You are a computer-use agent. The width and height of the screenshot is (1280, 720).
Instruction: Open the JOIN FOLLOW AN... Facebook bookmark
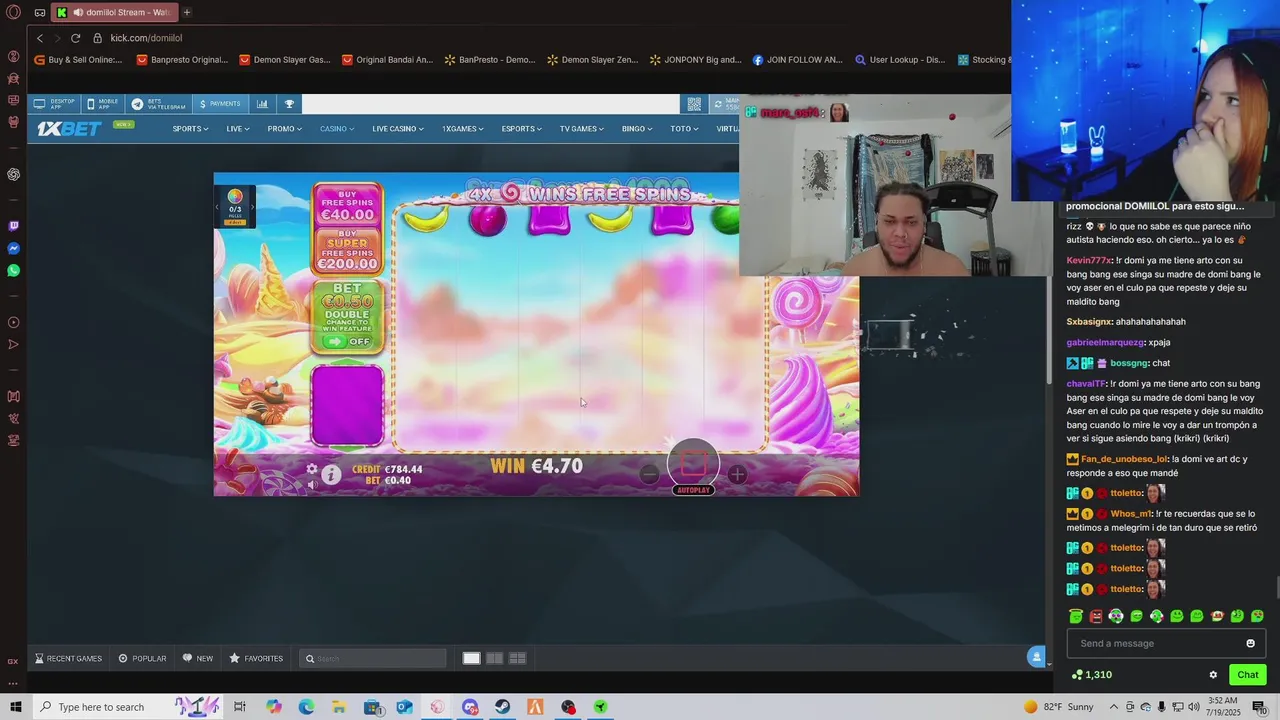(797, 60)
